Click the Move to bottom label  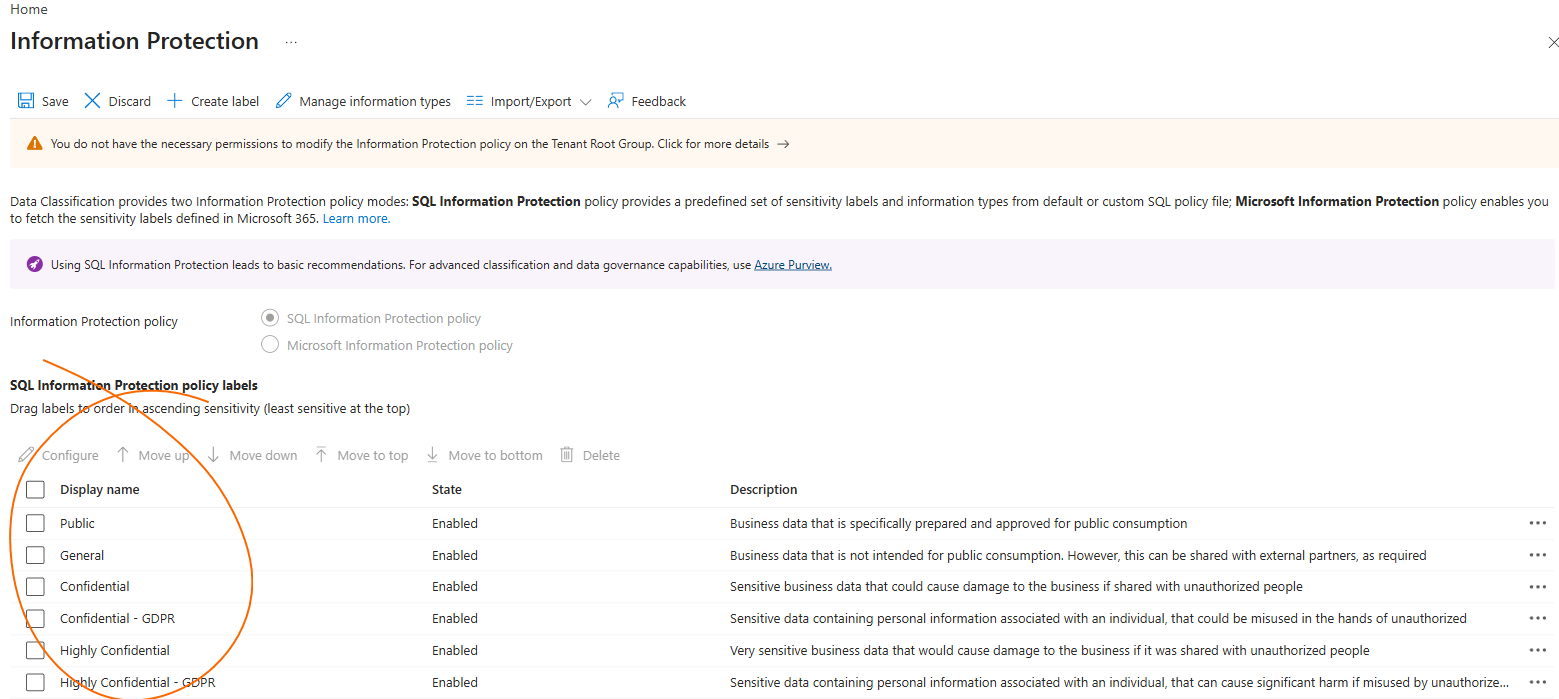click(496, 455)
